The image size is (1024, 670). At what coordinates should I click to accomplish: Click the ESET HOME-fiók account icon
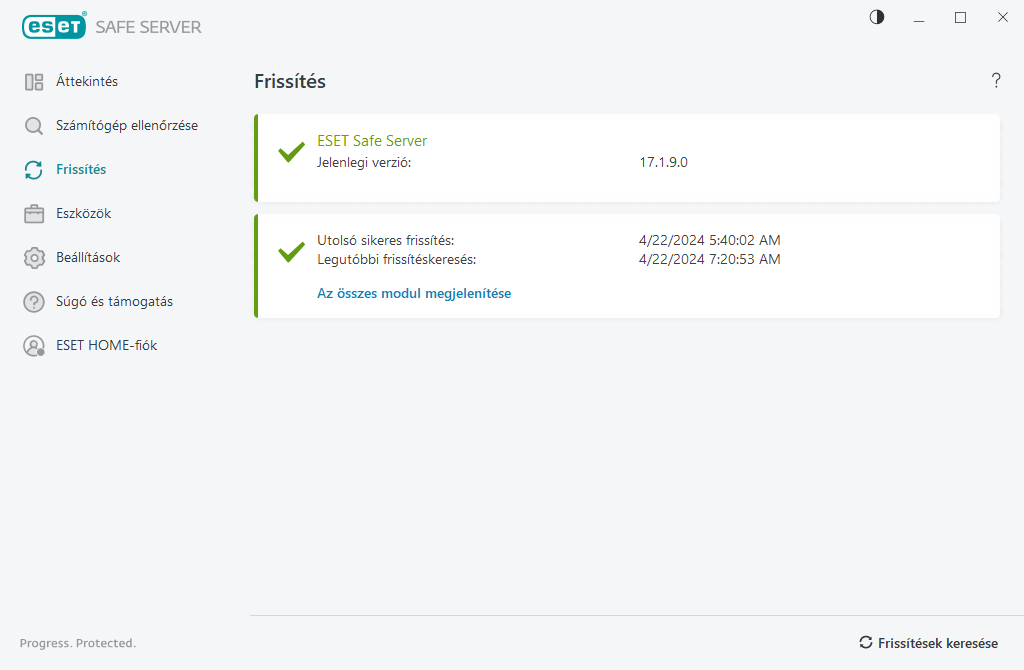click(34, 346)
